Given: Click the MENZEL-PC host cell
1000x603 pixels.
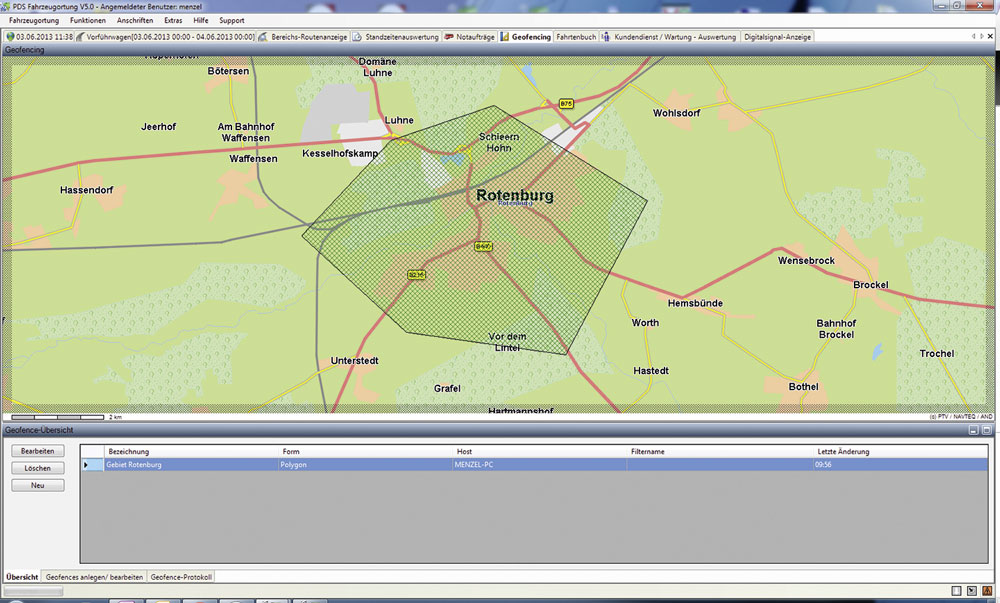Looking at the screenshot, I should [x=539, y=465].
